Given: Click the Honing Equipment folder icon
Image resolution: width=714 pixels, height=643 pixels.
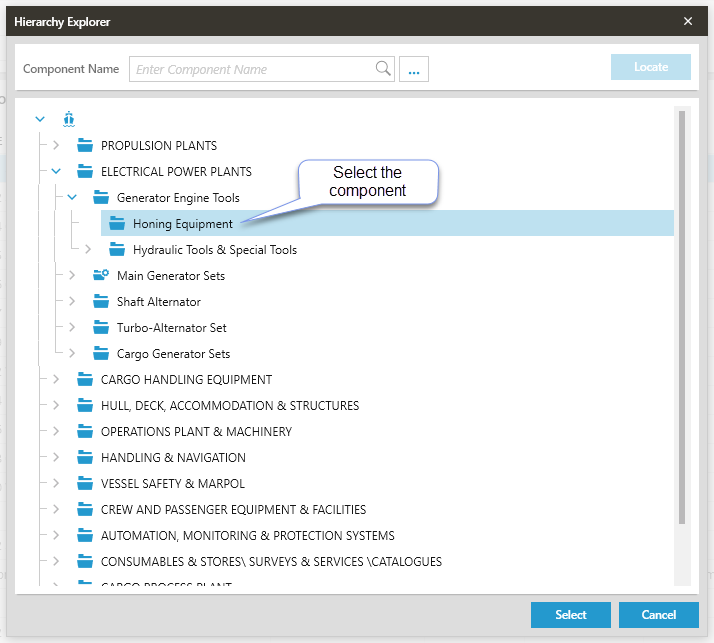Looking at the screenshot, I should point(117,223).
